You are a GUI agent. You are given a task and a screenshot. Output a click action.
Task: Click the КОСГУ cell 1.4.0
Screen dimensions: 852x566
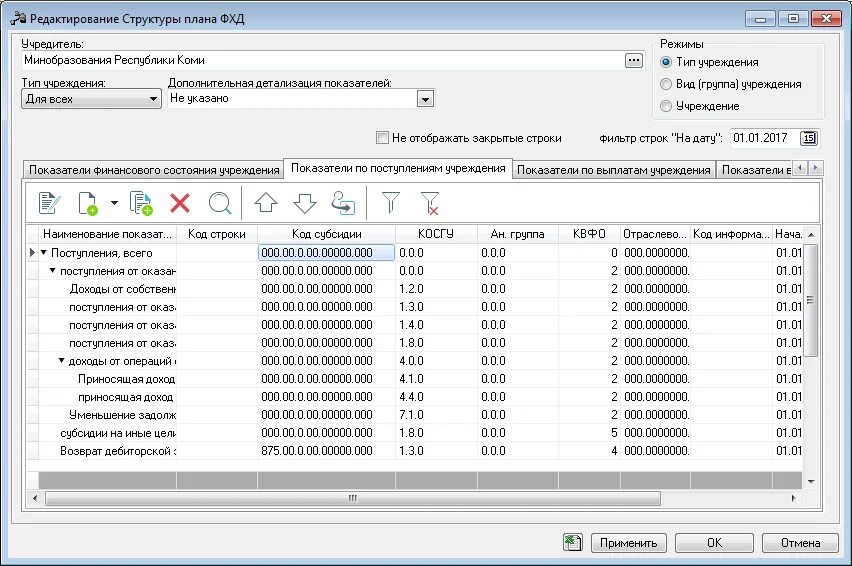(x=436, y=324)
